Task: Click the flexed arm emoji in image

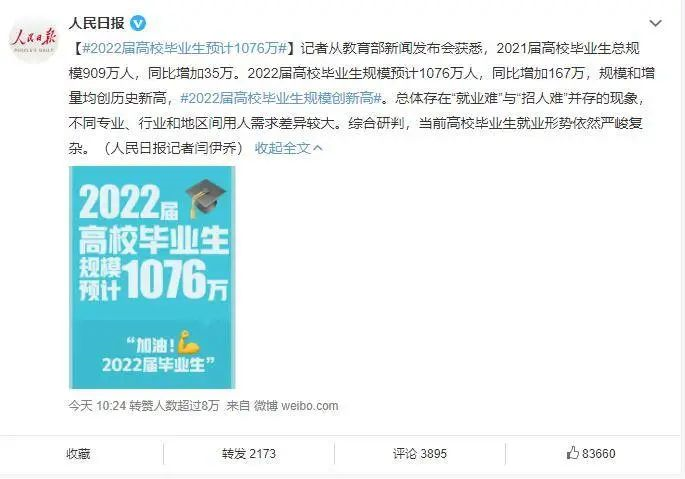Action: click(x=188, y=343)
